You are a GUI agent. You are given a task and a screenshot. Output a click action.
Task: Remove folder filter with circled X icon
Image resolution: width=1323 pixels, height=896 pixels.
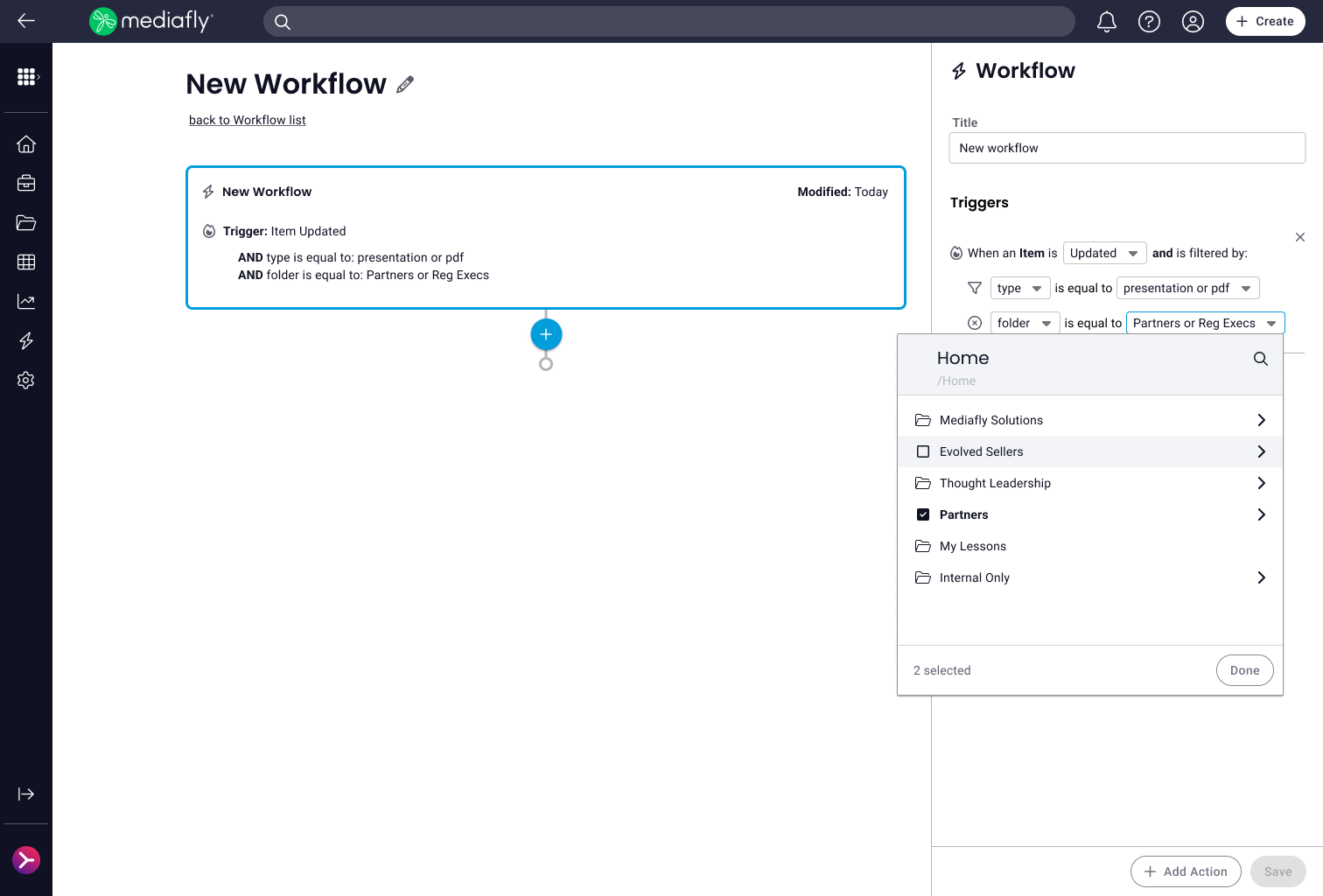tap(975, 323)
